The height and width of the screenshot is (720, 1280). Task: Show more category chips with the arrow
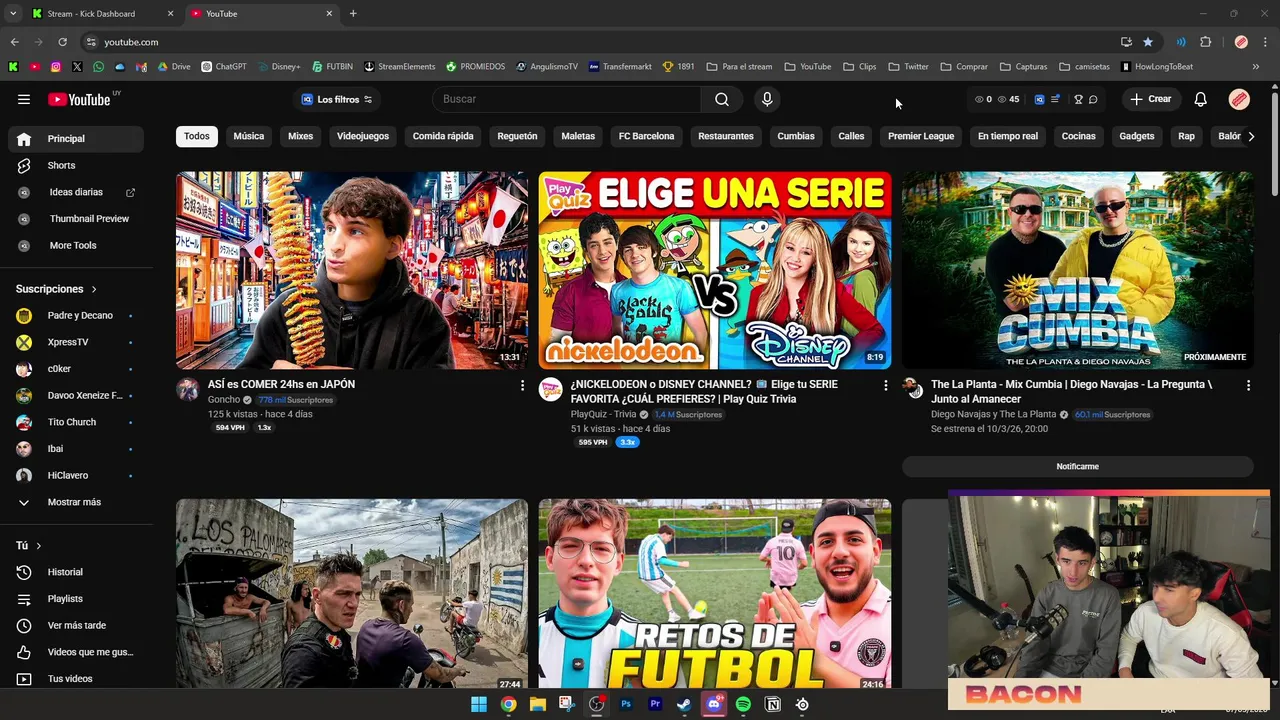(x=1250, y=136)
